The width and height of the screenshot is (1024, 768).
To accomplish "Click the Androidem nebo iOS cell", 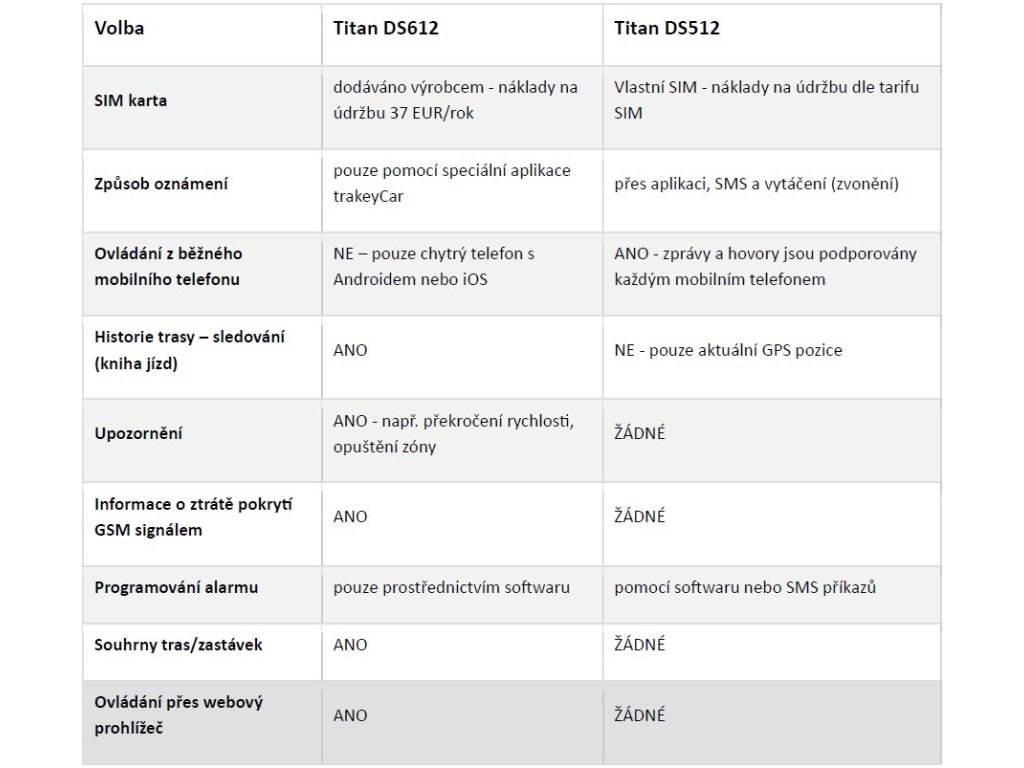I will point(434,266).
